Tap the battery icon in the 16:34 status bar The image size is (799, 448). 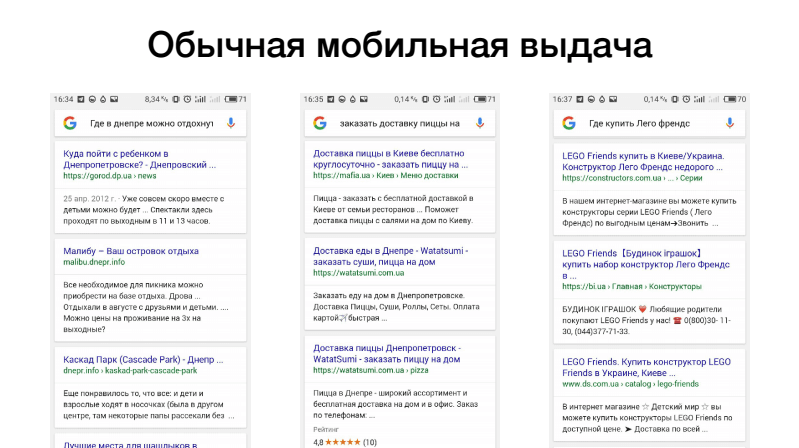pyautogui.click(x=231, y=99)
